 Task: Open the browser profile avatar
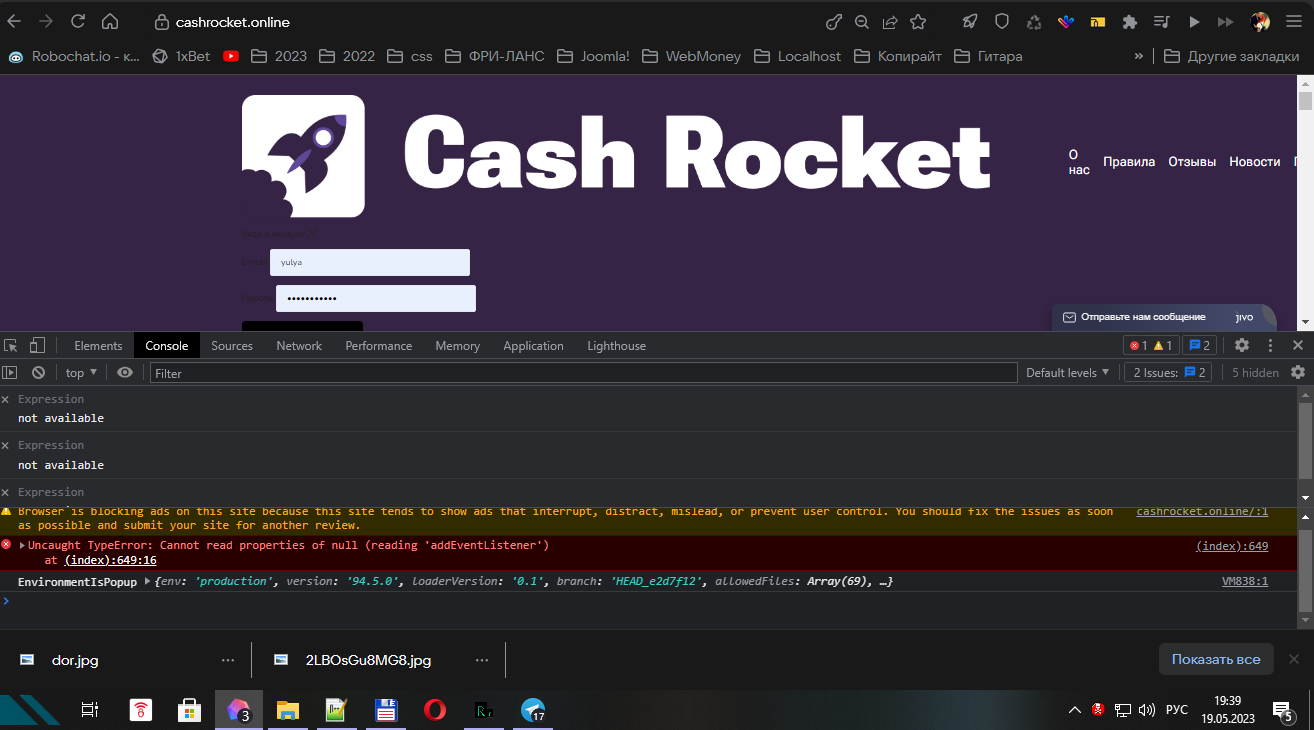pyautogui.click(x=1260, y=21)
